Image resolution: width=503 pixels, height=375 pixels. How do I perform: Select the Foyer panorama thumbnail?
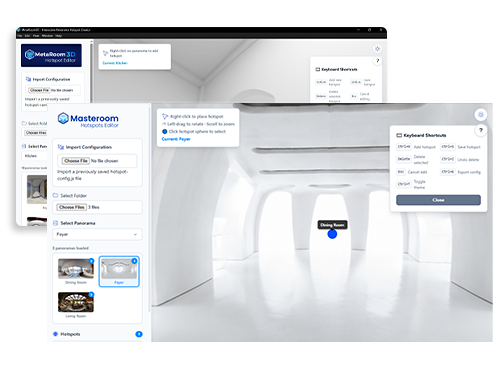click(x=119, y=271)
